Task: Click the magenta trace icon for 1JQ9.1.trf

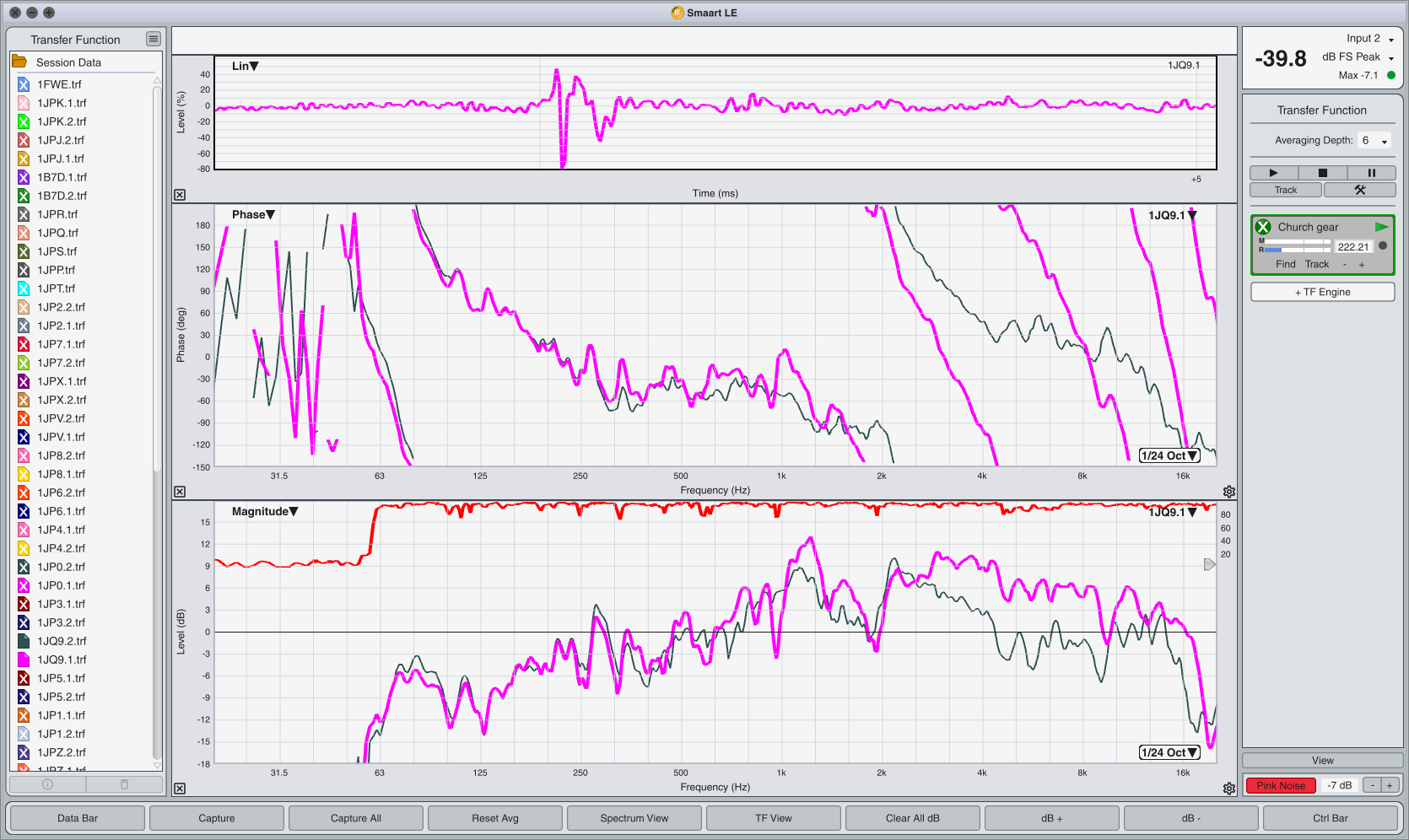Action: pyautogui.click(x=24, y=660)
